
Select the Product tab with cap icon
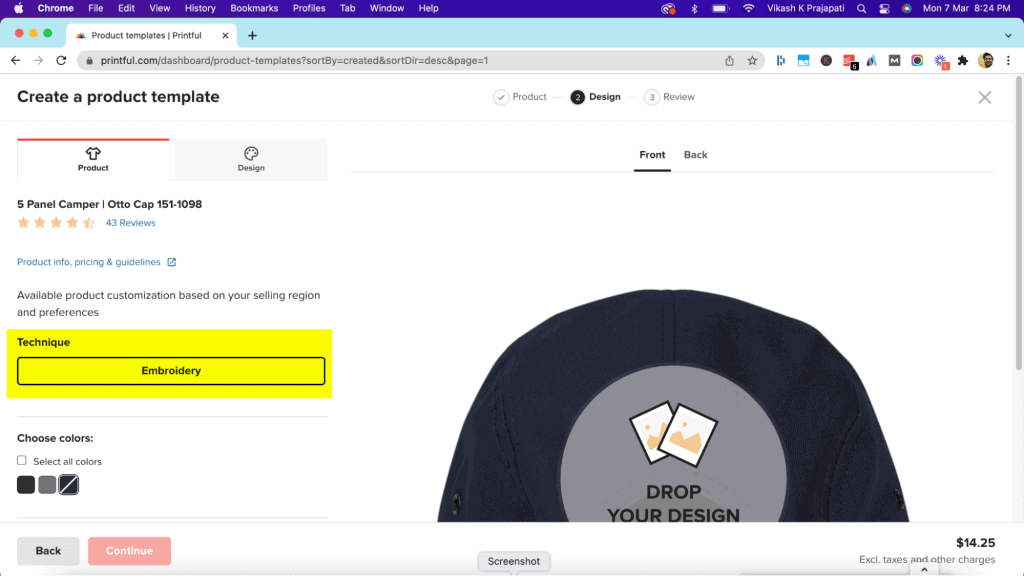click(x=92, y=160)
